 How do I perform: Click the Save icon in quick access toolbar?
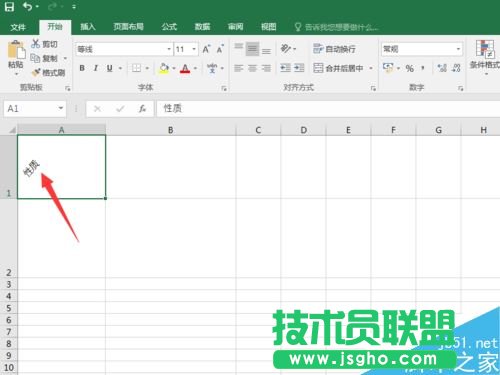(x=9, y=7)
